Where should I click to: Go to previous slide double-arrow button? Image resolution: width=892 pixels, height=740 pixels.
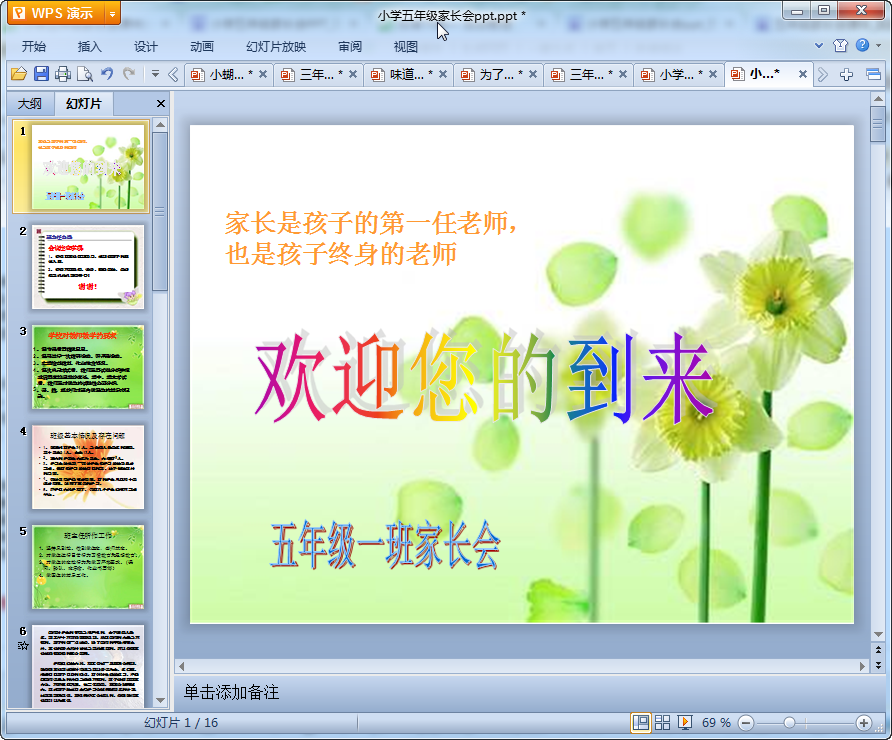(x=878, y=650)
